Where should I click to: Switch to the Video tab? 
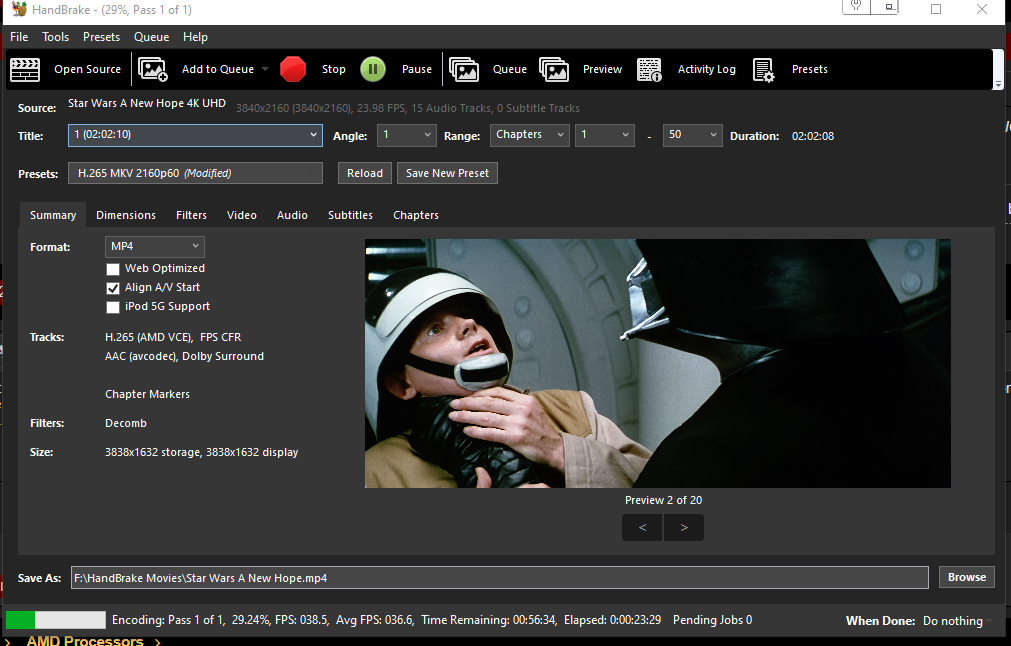coord(242,215)
